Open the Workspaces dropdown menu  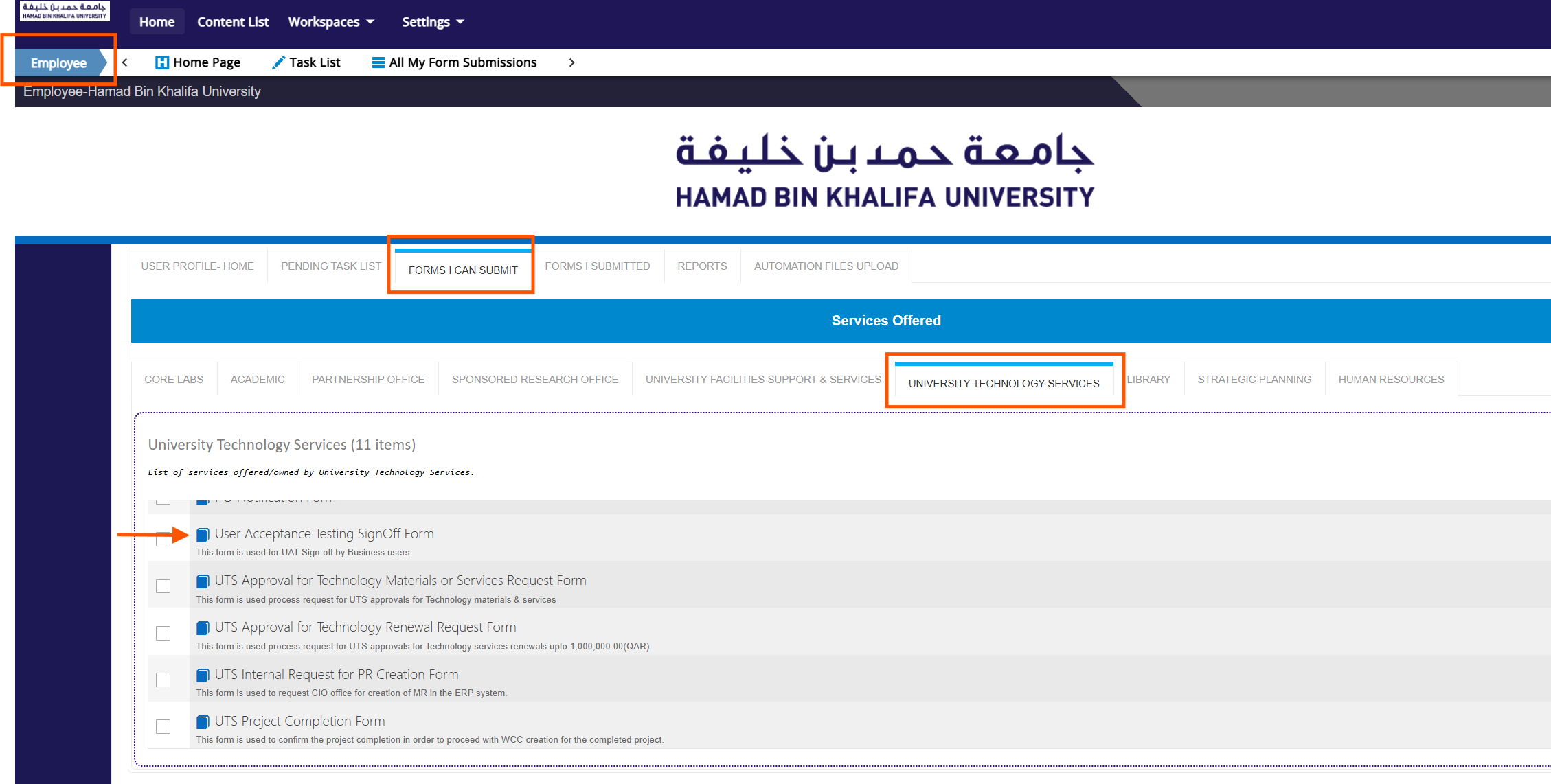click(x=331, y=22)
